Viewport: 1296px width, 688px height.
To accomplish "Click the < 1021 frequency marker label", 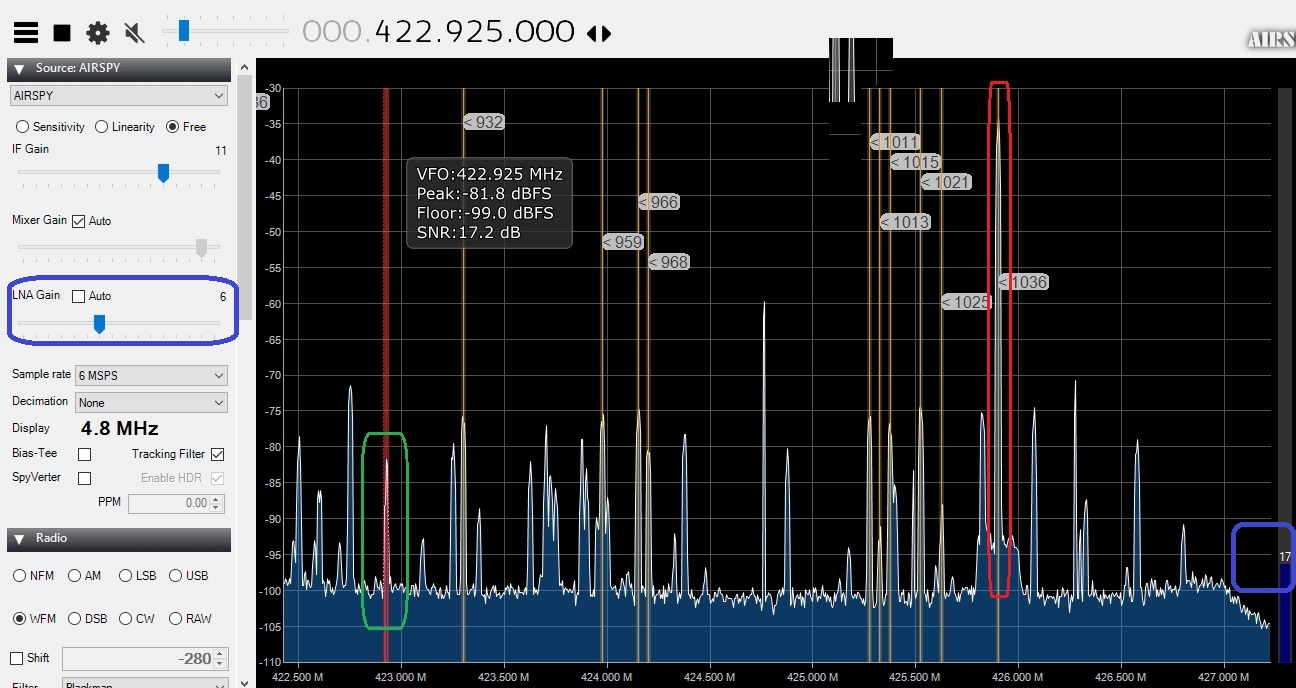I will click(x=946, y=182).
